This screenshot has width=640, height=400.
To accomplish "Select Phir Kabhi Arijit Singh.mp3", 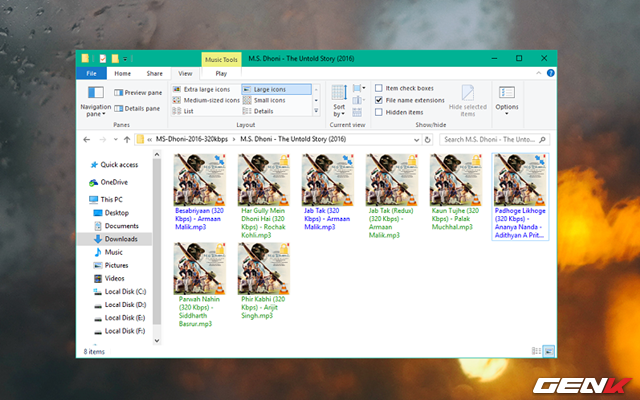I will (x=264, y=281).
